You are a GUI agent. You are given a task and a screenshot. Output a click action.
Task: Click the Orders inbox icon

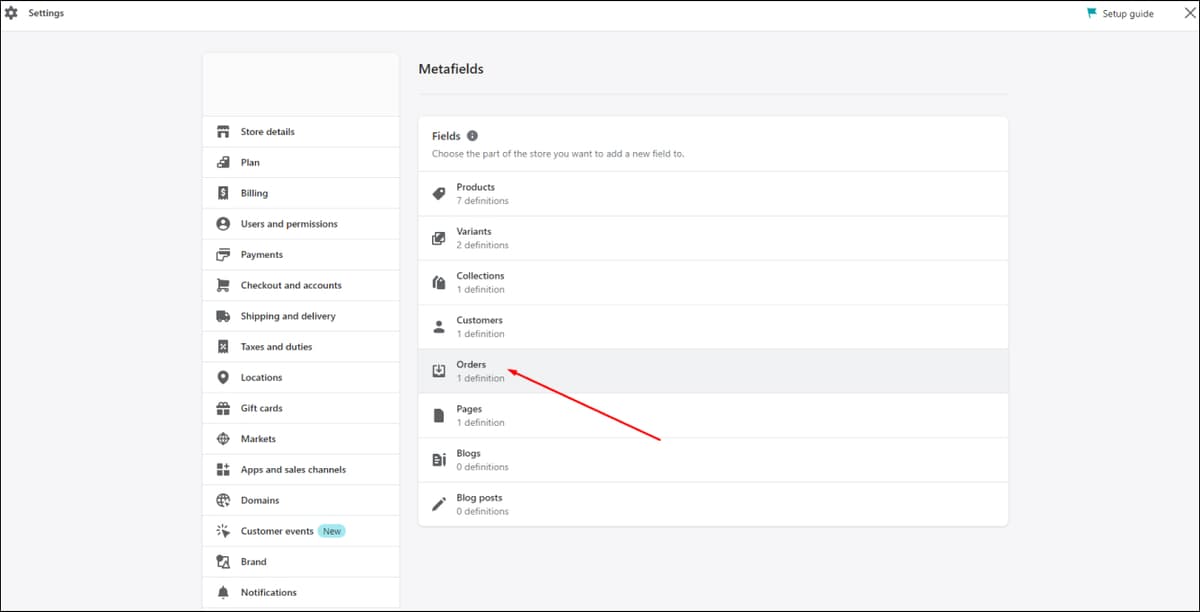tap(438, 371)
